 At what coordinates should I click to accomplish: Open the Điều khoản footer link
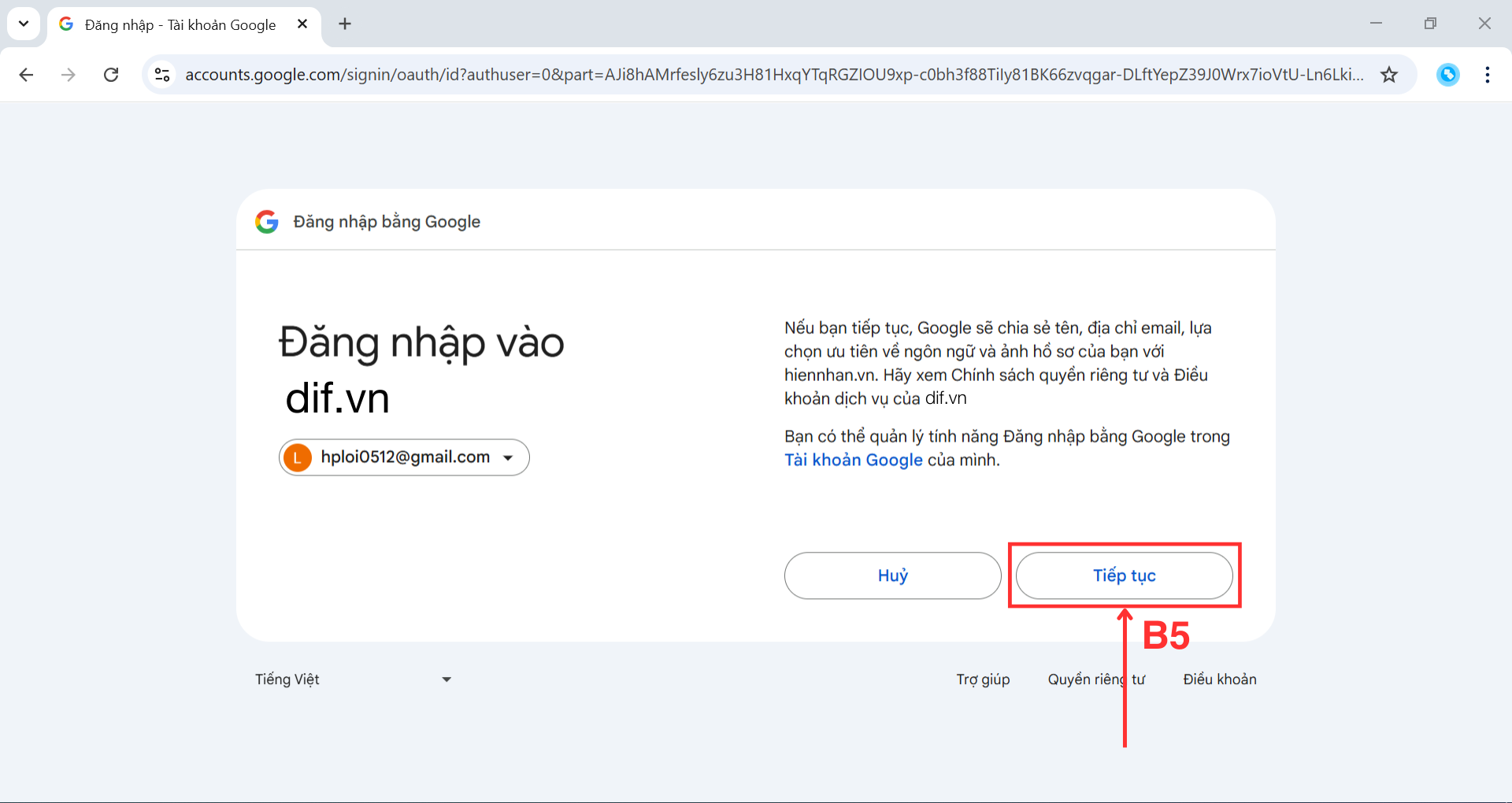point(1220,679)
